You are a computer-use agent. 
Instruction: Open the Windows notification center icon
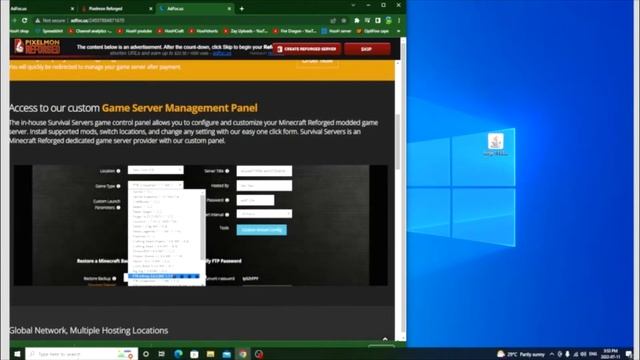pyautogui.click(x=629, y=354)
